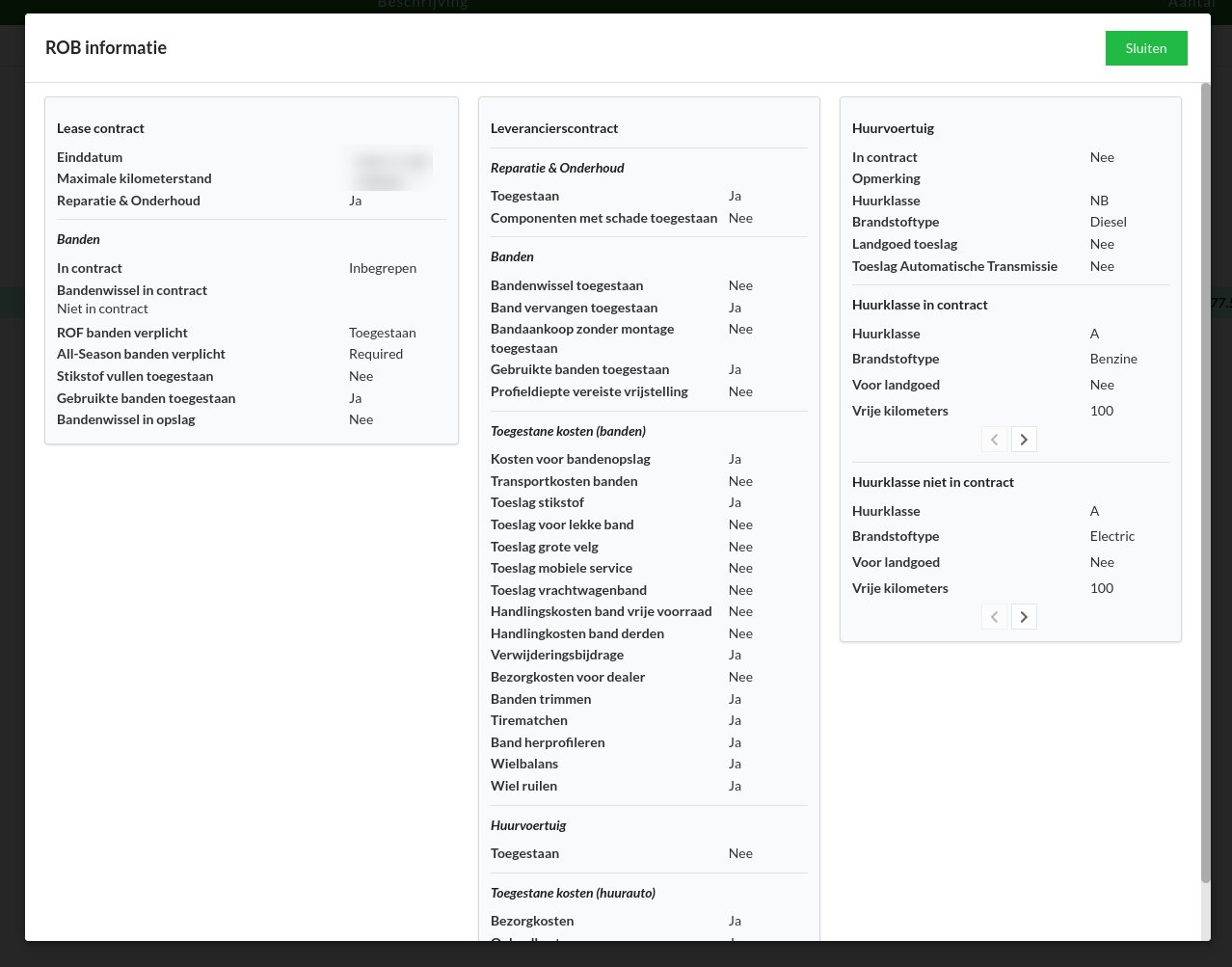Click Bezorgkosten voor dealer label
This screenshot has width=1232, height=967.
[x=568, y=677]
